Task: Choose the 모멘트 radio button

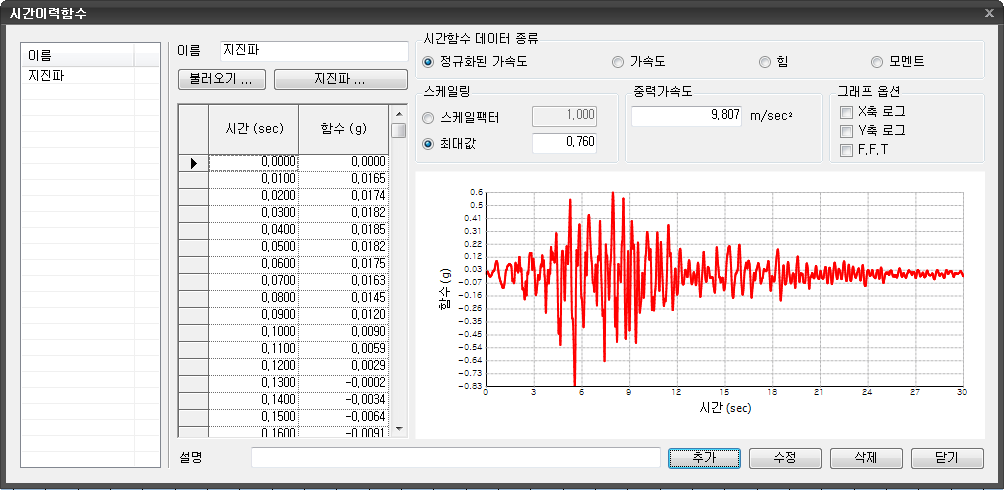Action: pyautogui.click(x=877, y=62)
